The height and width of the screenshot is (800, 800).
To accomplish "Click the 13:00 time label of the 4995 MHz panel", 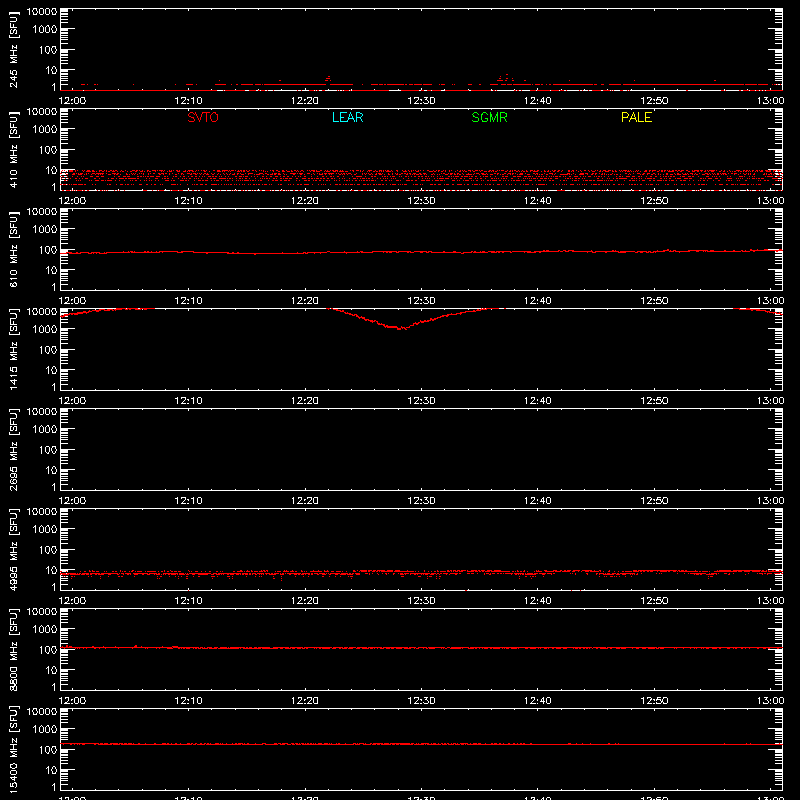I will pyautogui.click(x=770, y=601).
